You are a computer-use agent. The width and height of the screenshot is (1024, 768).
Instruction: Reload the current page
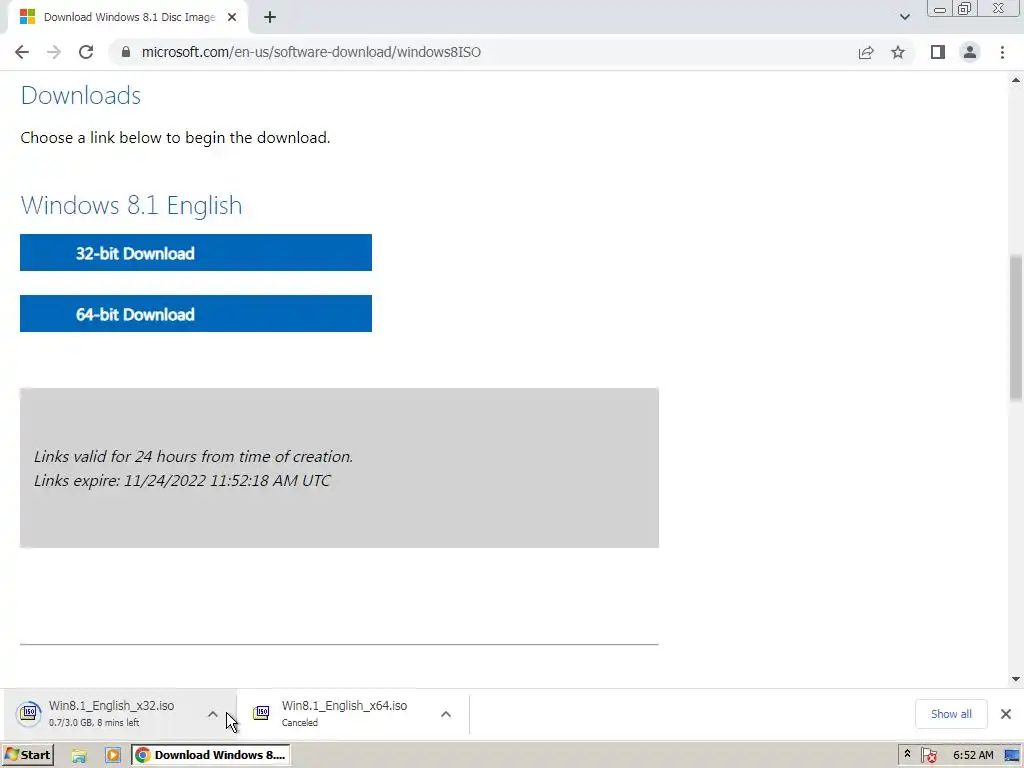tap(86, 52)
